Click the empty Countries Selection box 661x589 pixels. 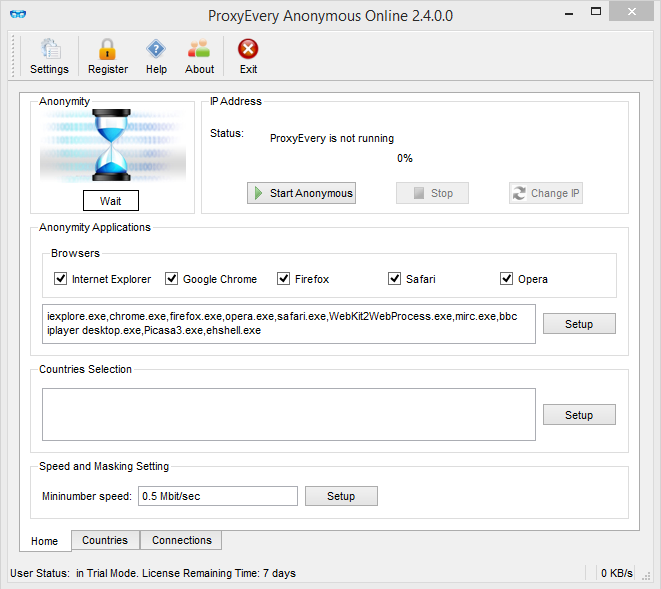[289, 414]
